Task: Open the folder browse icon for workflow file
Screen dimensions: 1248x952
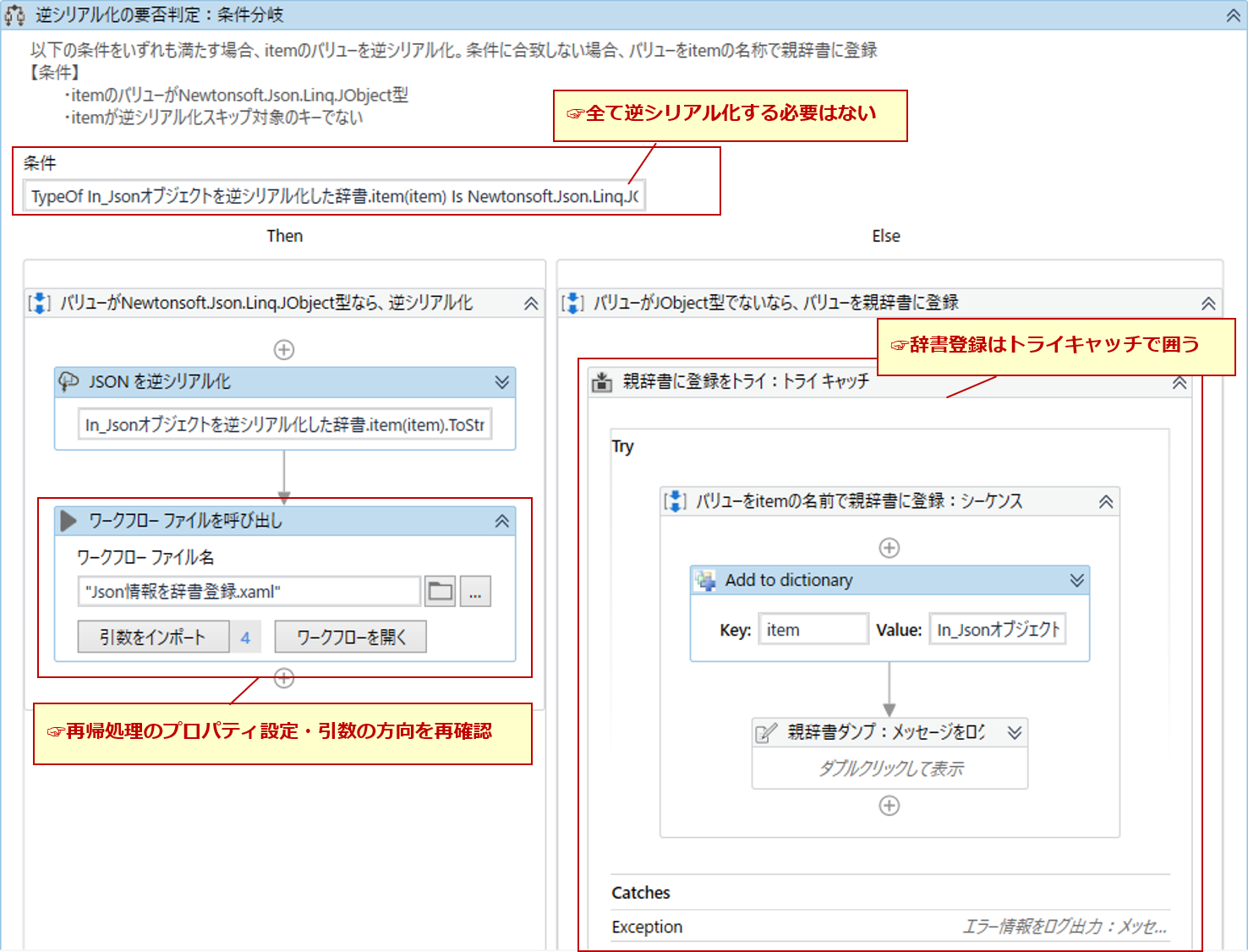Action: [x=440, y=591]
